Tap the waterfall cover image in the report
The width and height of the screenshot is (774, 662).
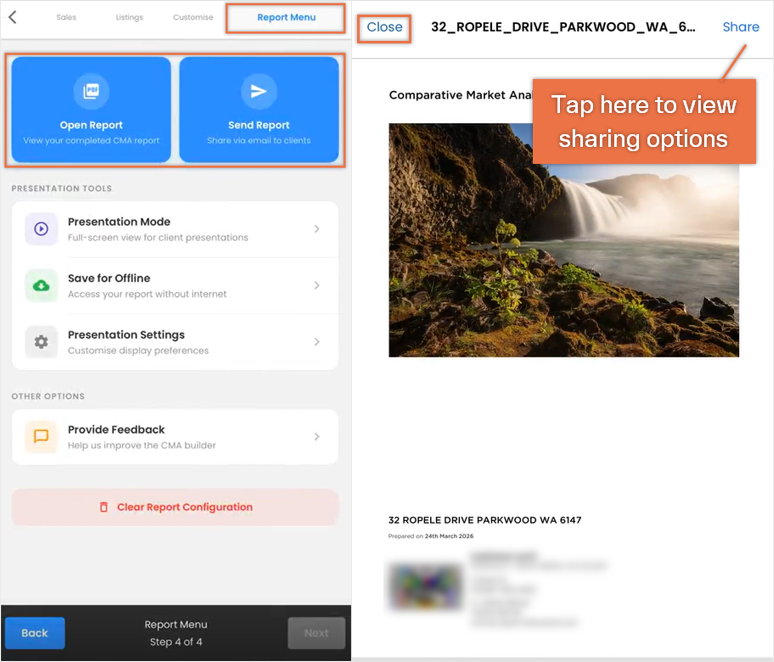(563, 240)
